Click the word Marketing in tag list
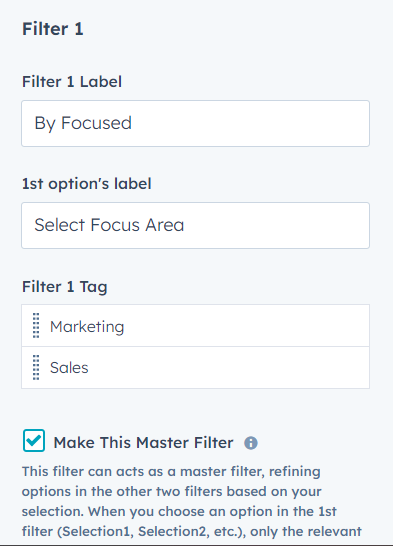This screenshot has width=393, height=546. click(87, 327)
